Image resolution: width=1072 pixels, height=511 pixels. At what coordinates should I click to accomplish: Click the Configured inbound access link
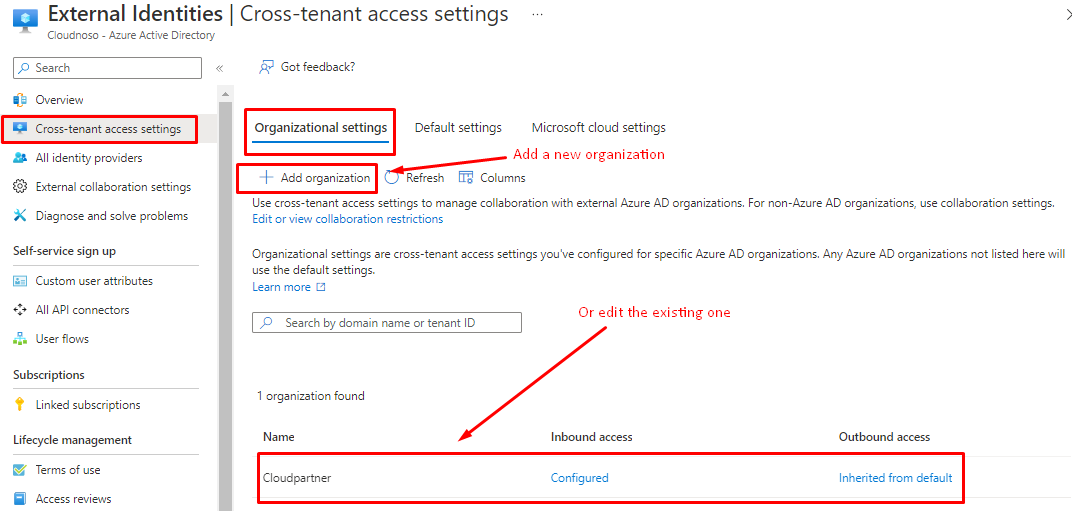579,478
